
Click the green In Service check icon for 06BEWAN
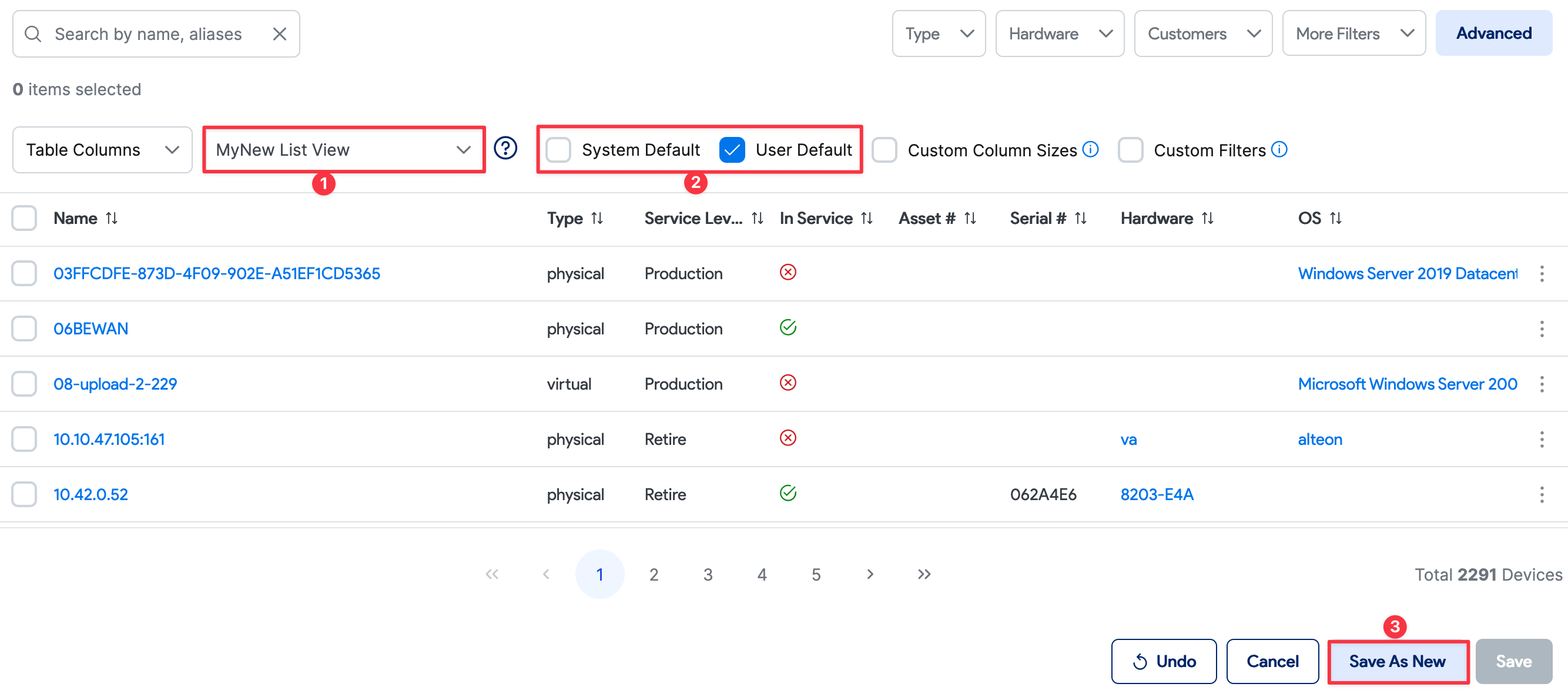(788, 327)
